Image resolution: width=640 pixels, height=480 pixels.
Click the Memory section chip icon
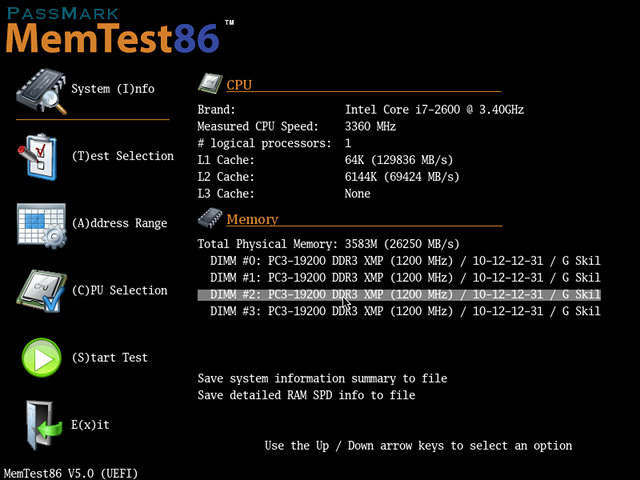point(210,218)
